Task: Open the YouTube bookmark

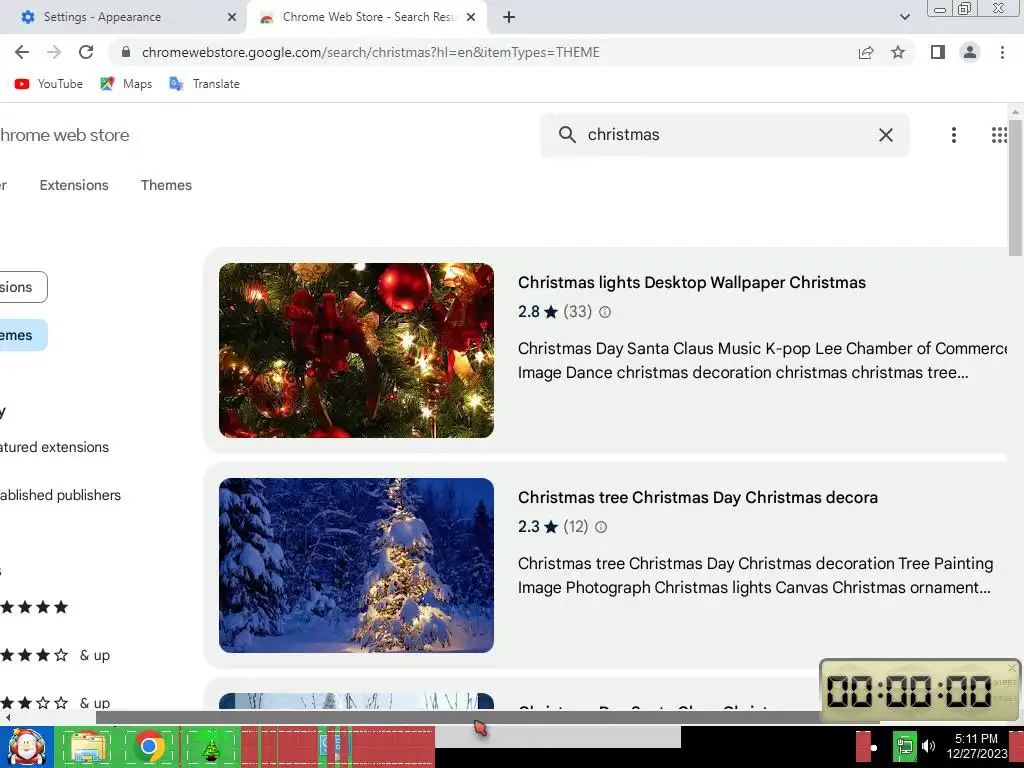Action: pos(49,84)
